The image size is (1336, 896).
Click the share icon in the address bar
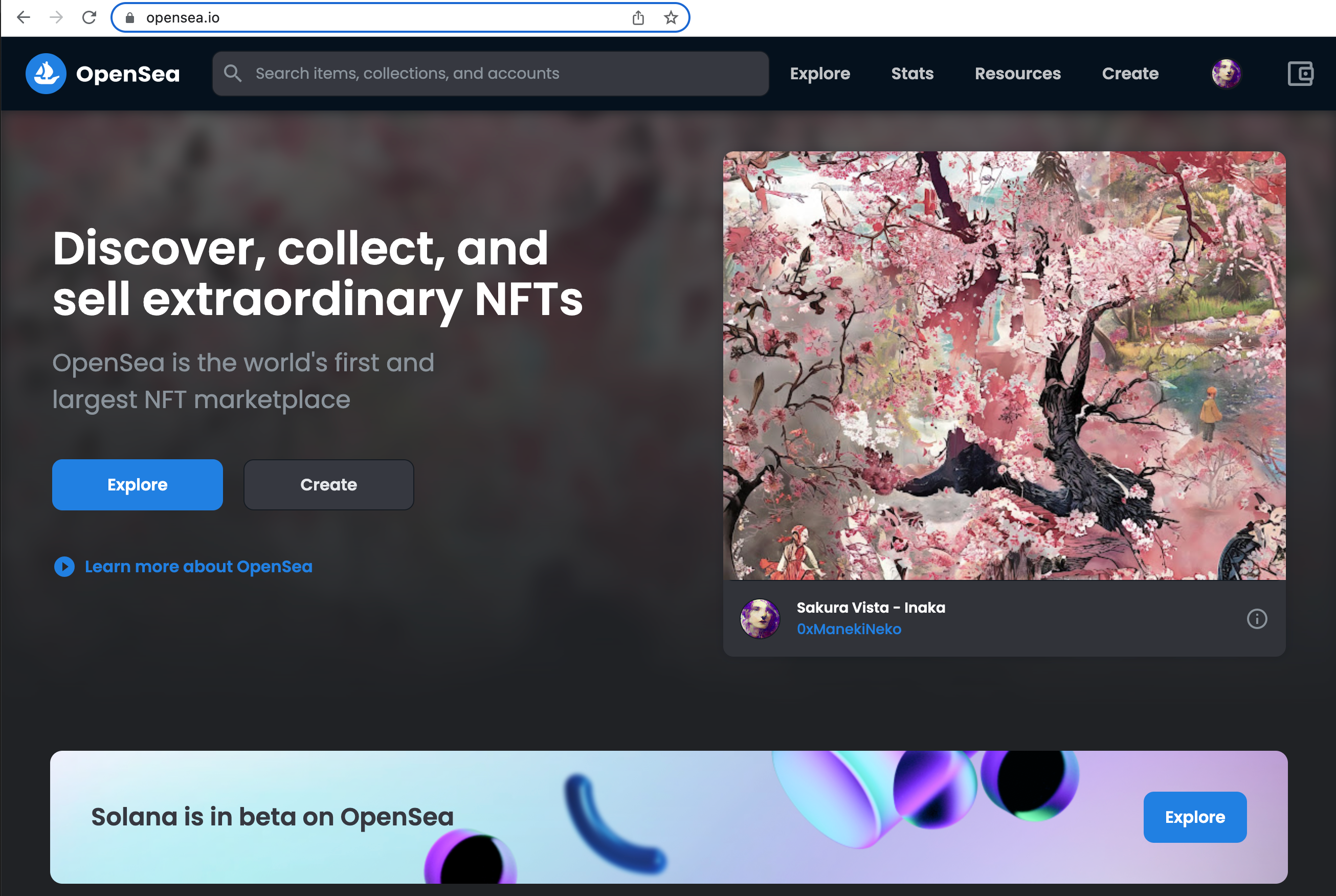pos(638,17)
